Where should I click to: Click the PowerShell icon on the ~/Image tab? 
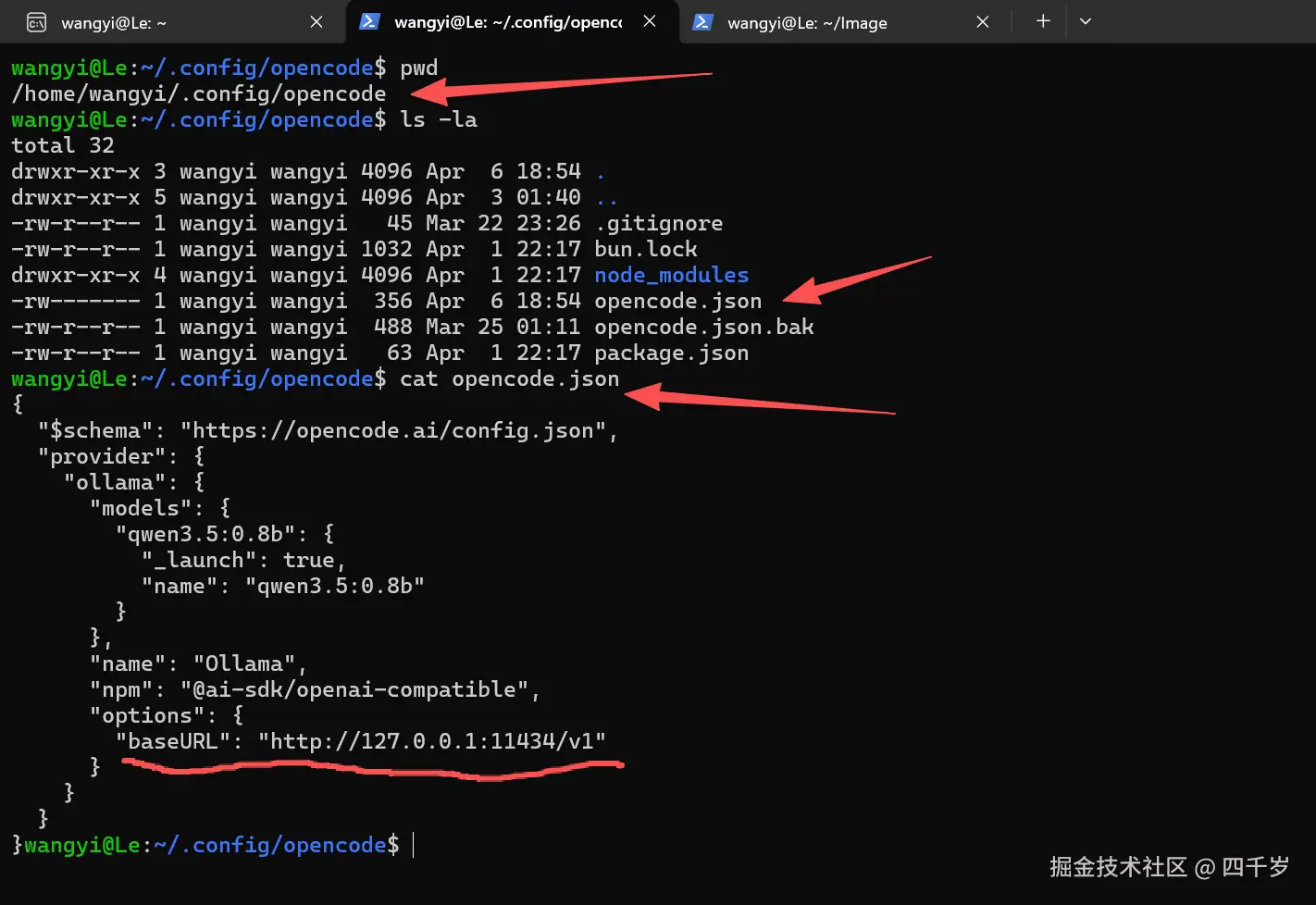click(701, 21)
